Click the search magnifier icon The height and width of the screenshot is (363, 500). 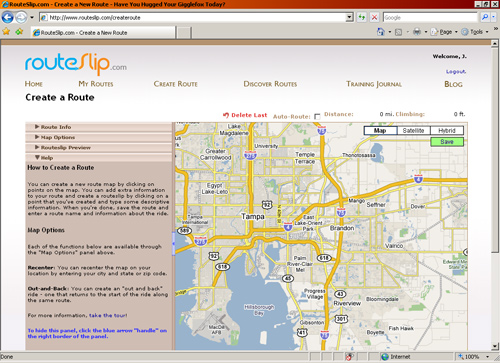pyautogui.click(x=485, y=17)
